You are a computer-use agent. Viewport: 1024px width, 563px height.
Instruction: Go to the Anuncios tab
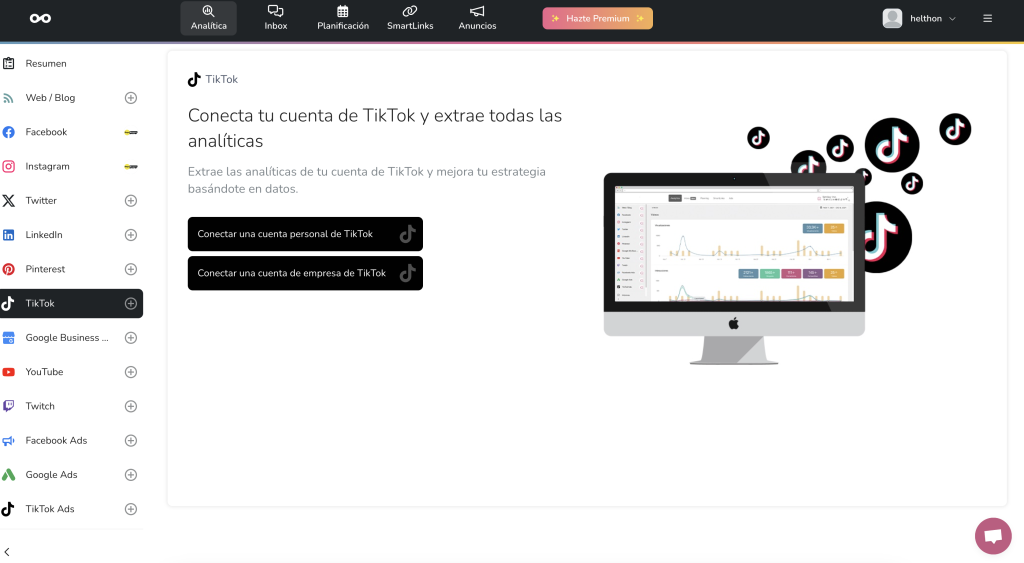click(x=477, y=18)
